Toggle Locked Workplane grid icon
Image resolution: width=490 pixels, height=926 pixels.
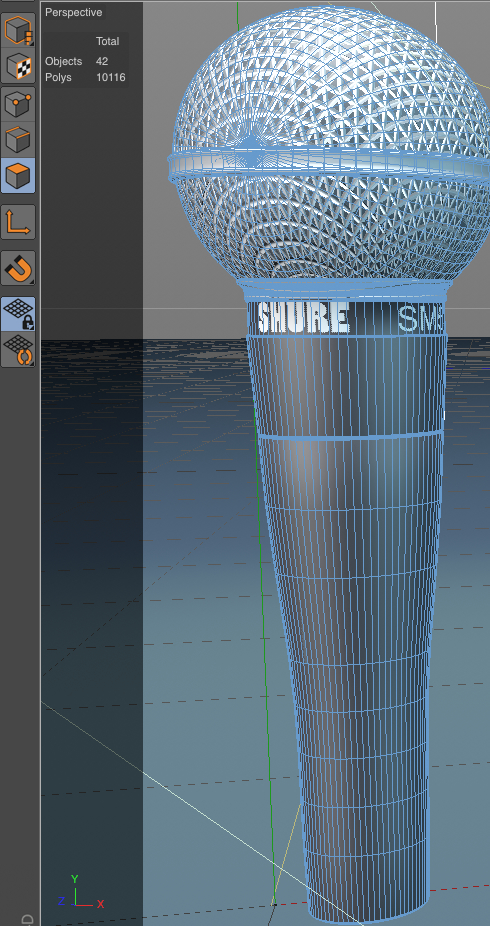[18, 314]
